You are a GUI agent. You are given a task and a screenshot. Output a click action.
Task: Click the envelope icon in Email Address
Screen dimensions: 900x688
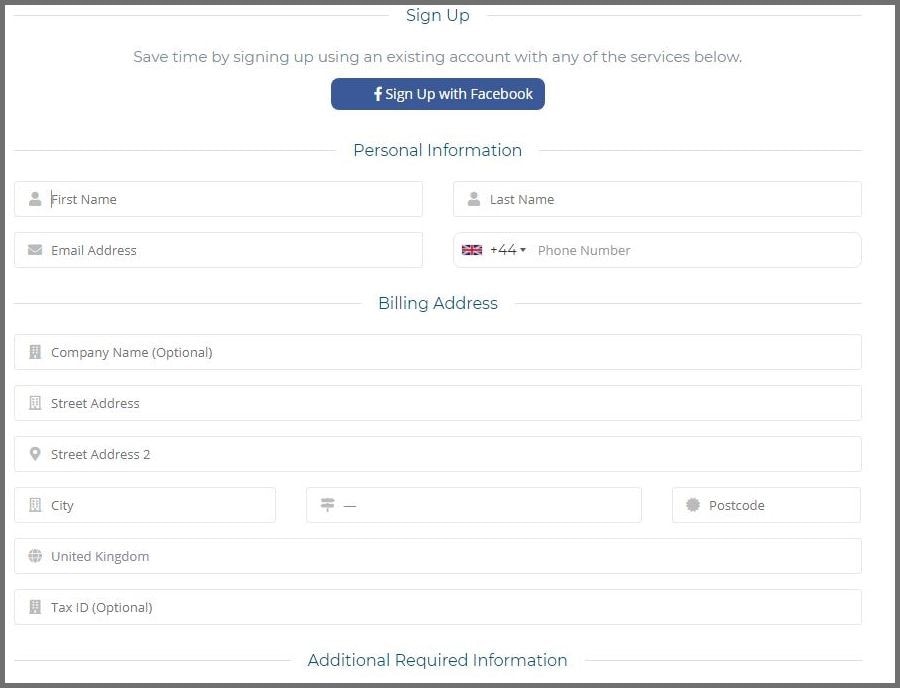pos(35,250)
